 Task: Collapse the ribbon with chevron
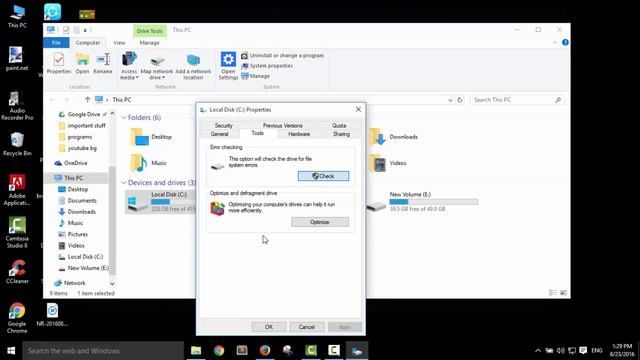[555, 42]
